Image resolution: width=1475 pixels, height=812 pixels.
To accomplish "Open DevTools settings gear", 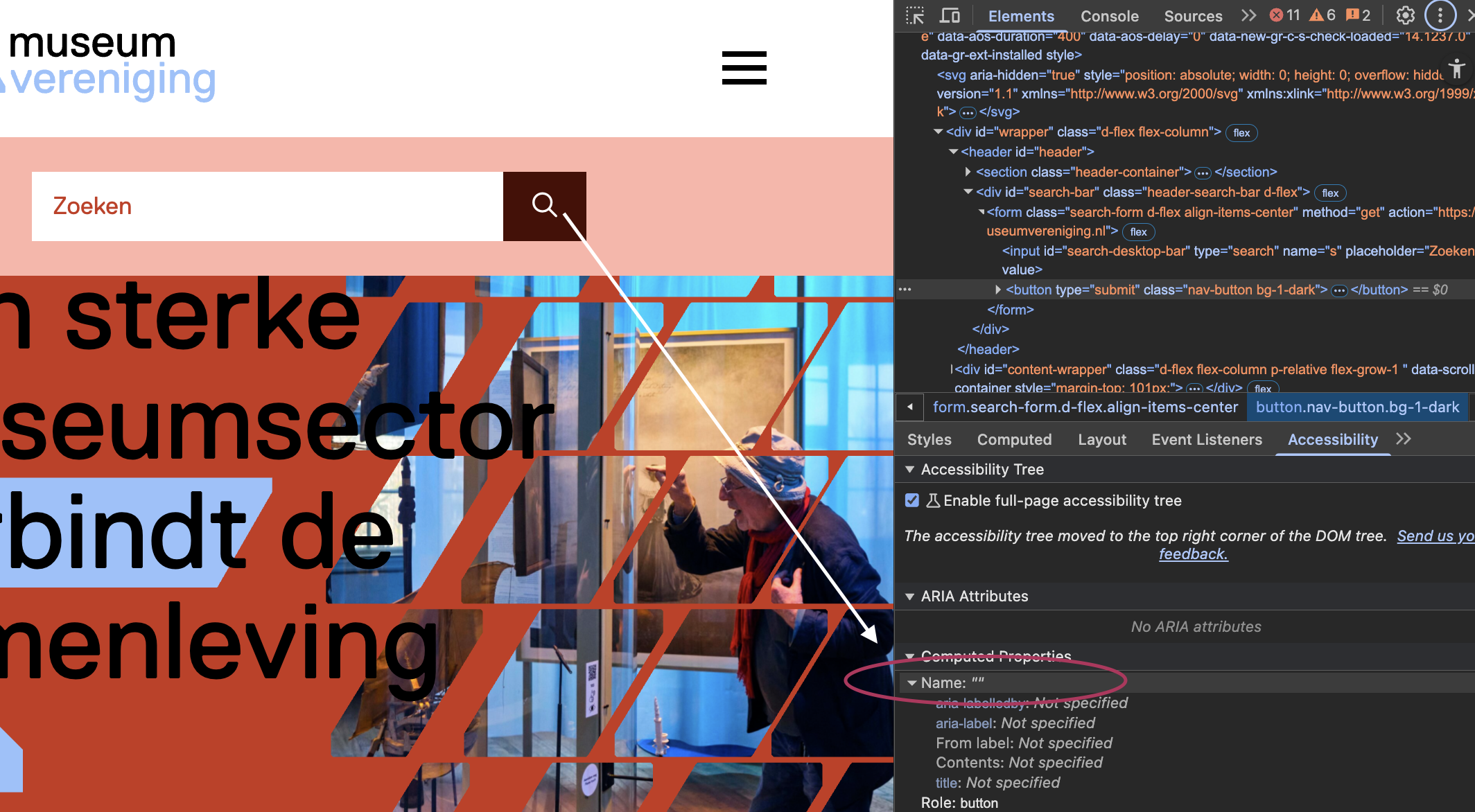I will point(1405,15).
